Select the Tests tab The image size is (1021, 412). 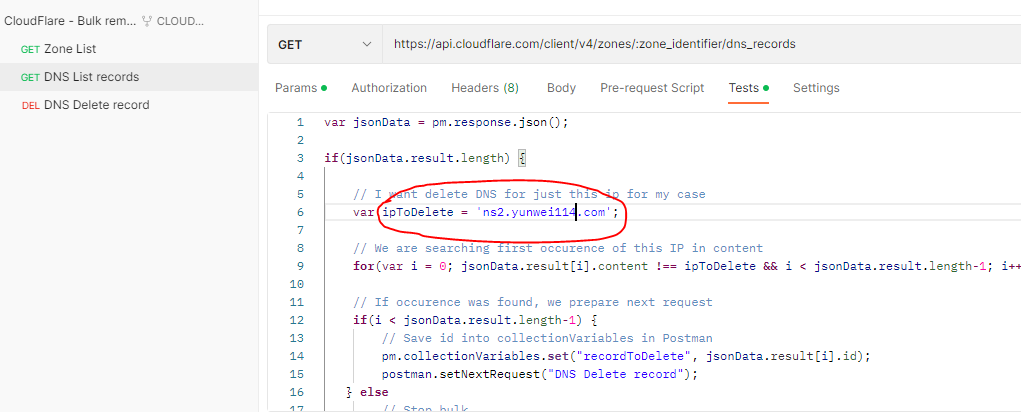[749, 88]
